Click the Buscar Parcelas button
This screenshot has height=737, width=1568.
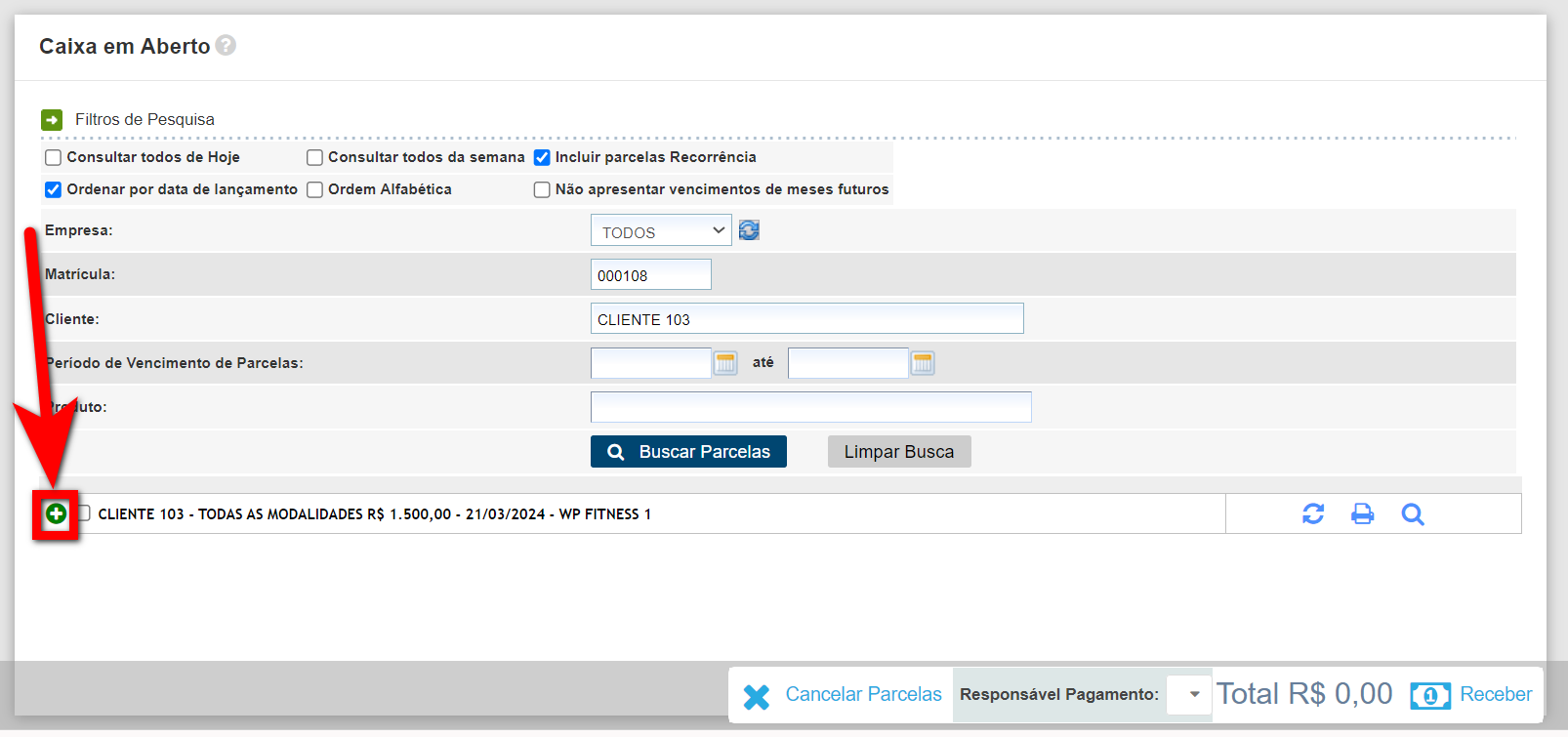(x=688, y=452)
